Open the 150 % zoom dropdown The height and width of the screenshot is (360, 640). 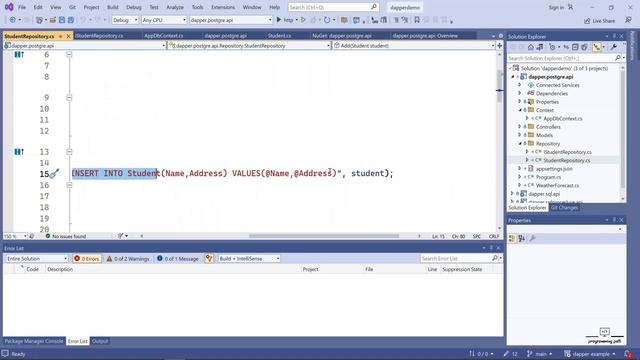tap(15, 236)
